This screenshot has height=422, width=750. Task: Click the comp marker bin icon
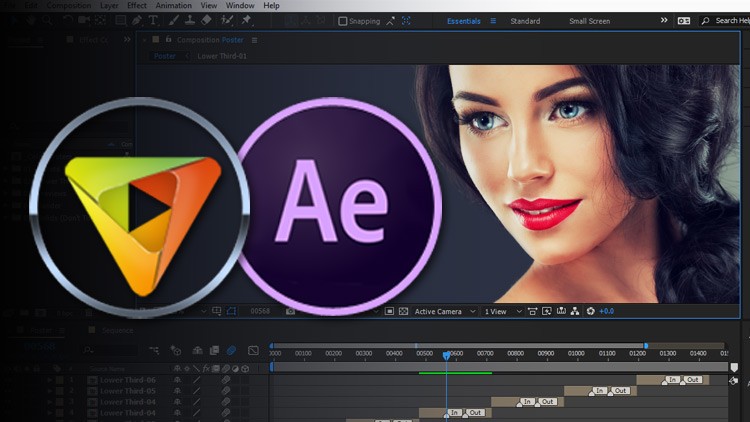[x=734, y=367]
